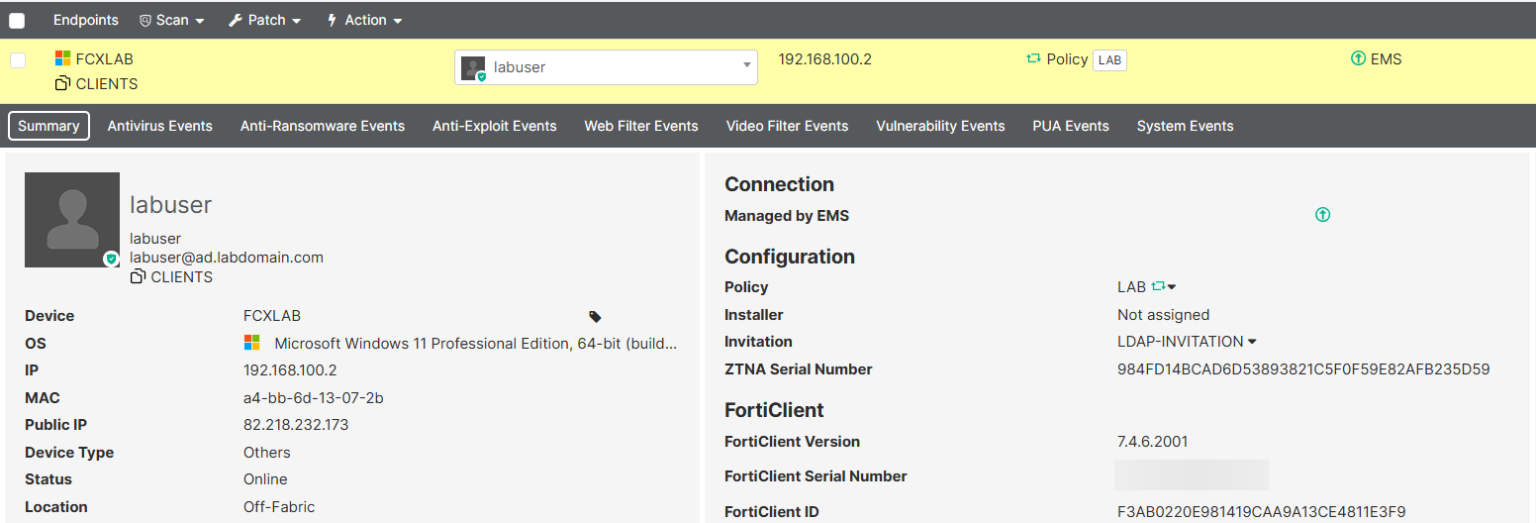1536x523 pixels.
Task: Open the LDAP-INVITATION dropdown
Action: [x=1187, y=341]
